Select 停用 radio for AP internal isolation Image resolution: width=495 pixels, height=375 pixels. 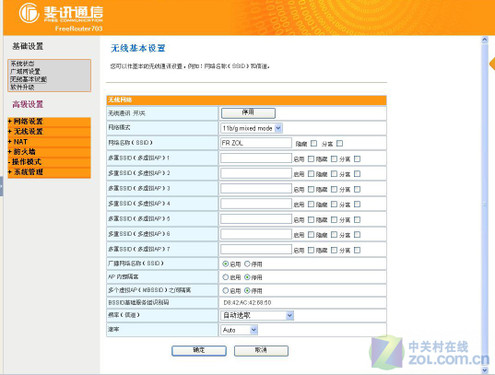(247, 277)
